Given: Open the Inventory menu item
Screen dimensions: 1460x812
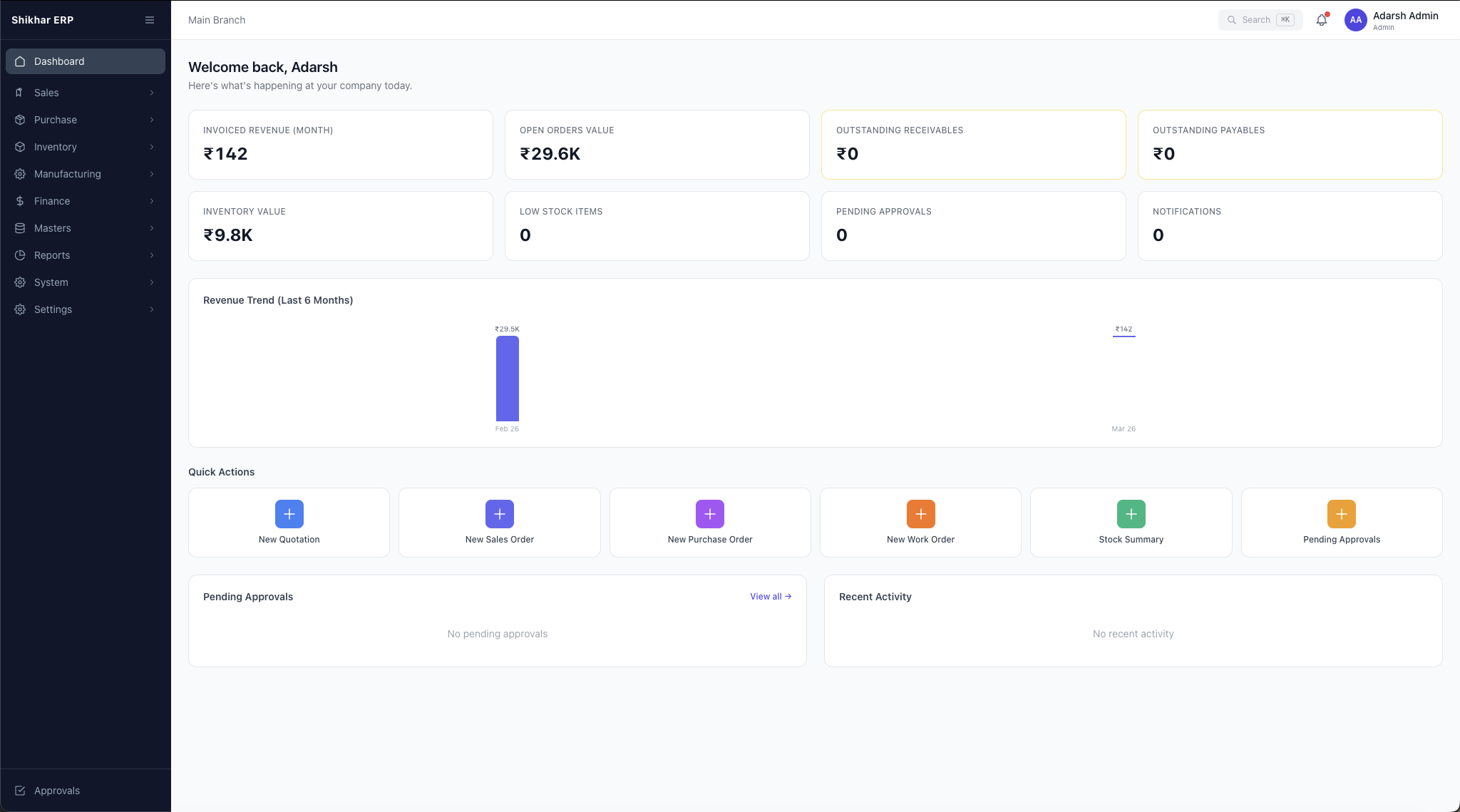Looking at the screenshot, I should pyautogui.click(x=86, y=147).
